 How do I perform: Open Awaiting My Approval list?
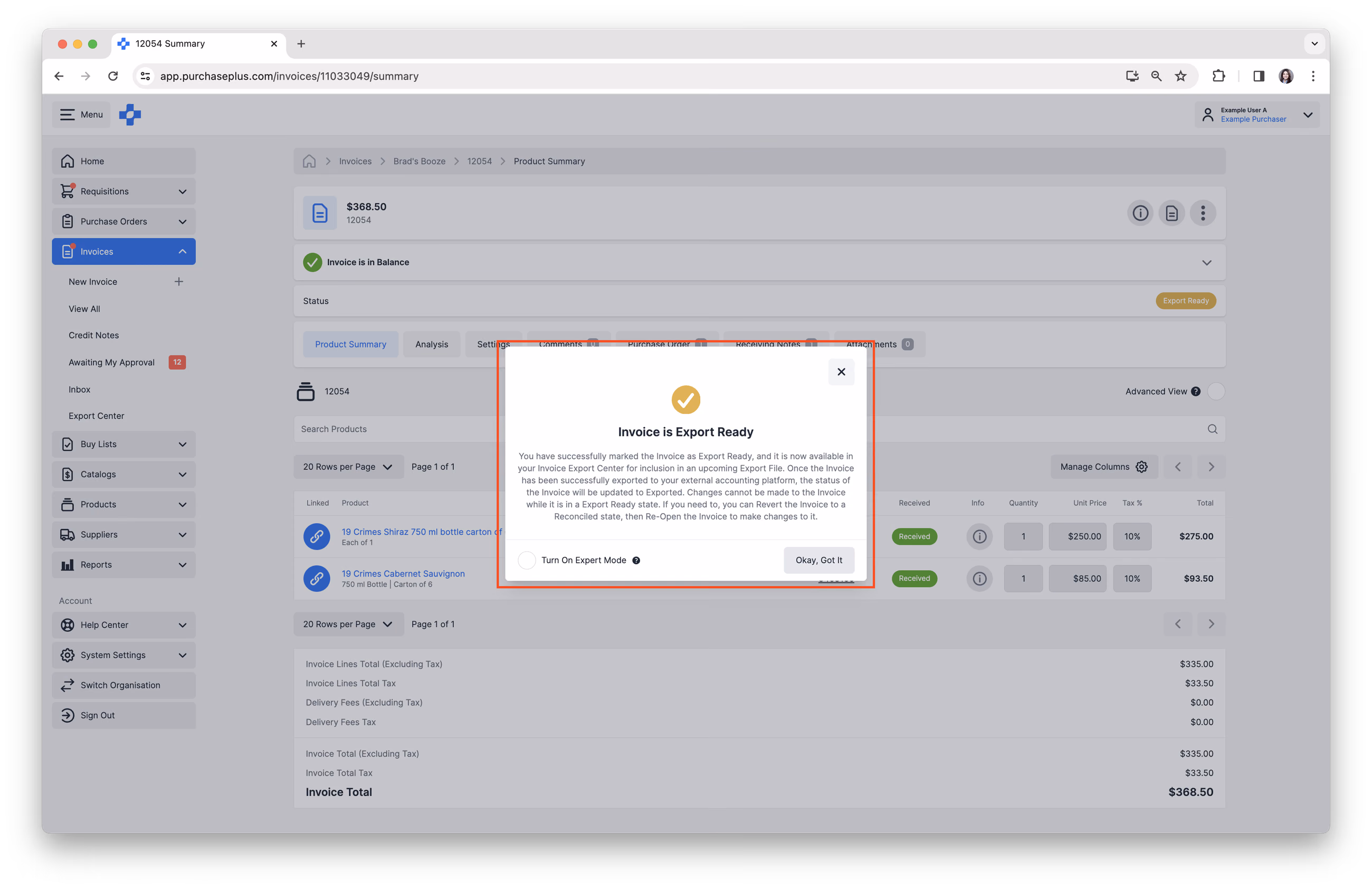tap(111, 362)
